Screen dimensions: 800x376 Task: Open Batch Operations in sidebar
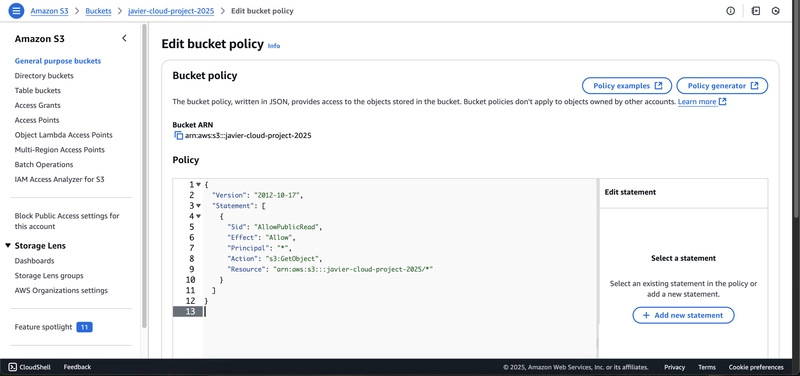pyautogui.click(x=44, y=164)
